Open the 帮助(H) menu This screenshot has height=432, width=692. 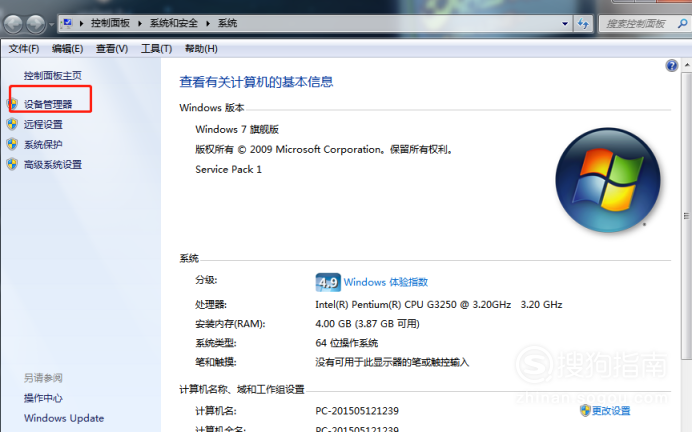click(201, 49)
